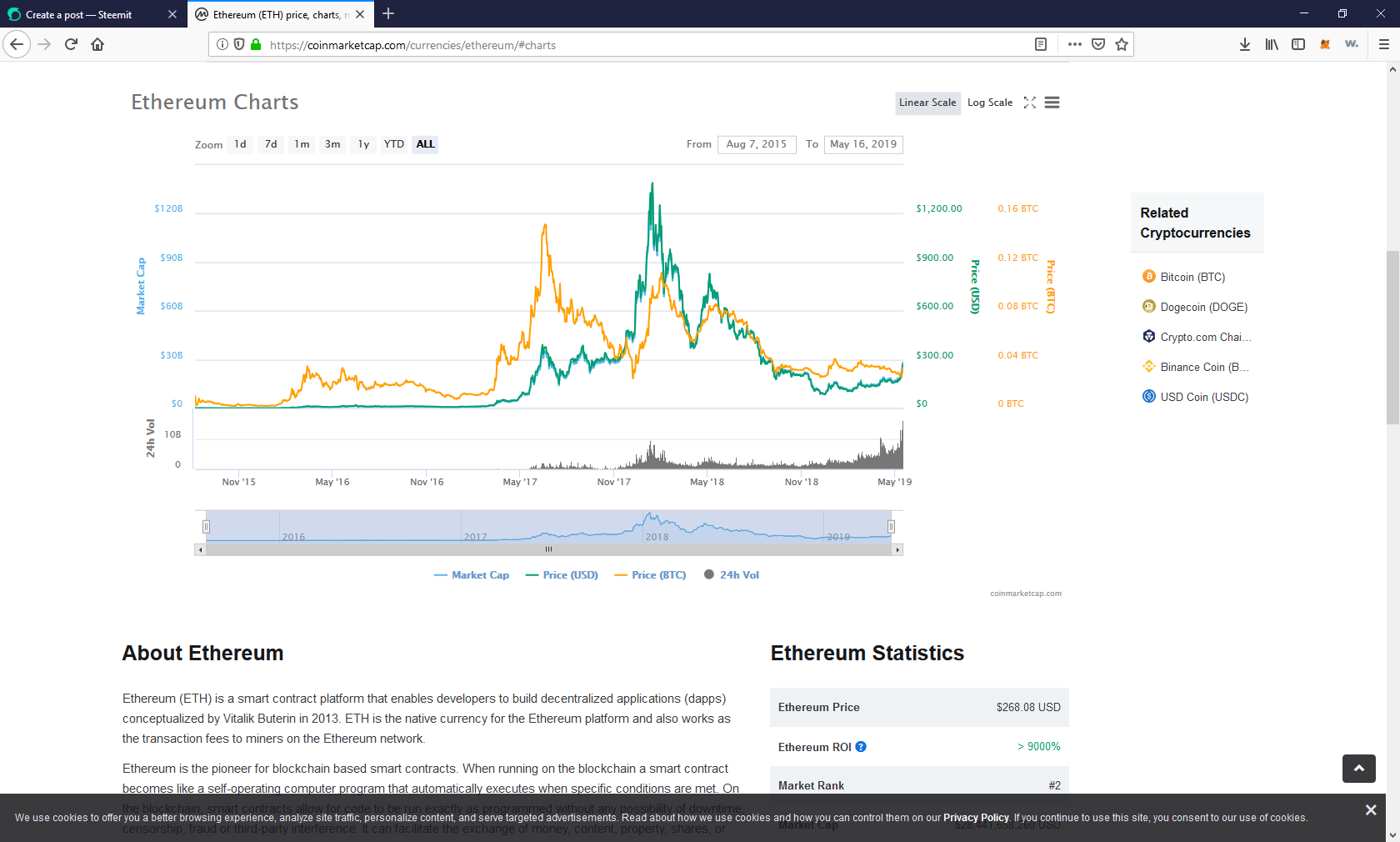Set chart zoom to 1y
Screen dimensions: 1400x842
363,144
